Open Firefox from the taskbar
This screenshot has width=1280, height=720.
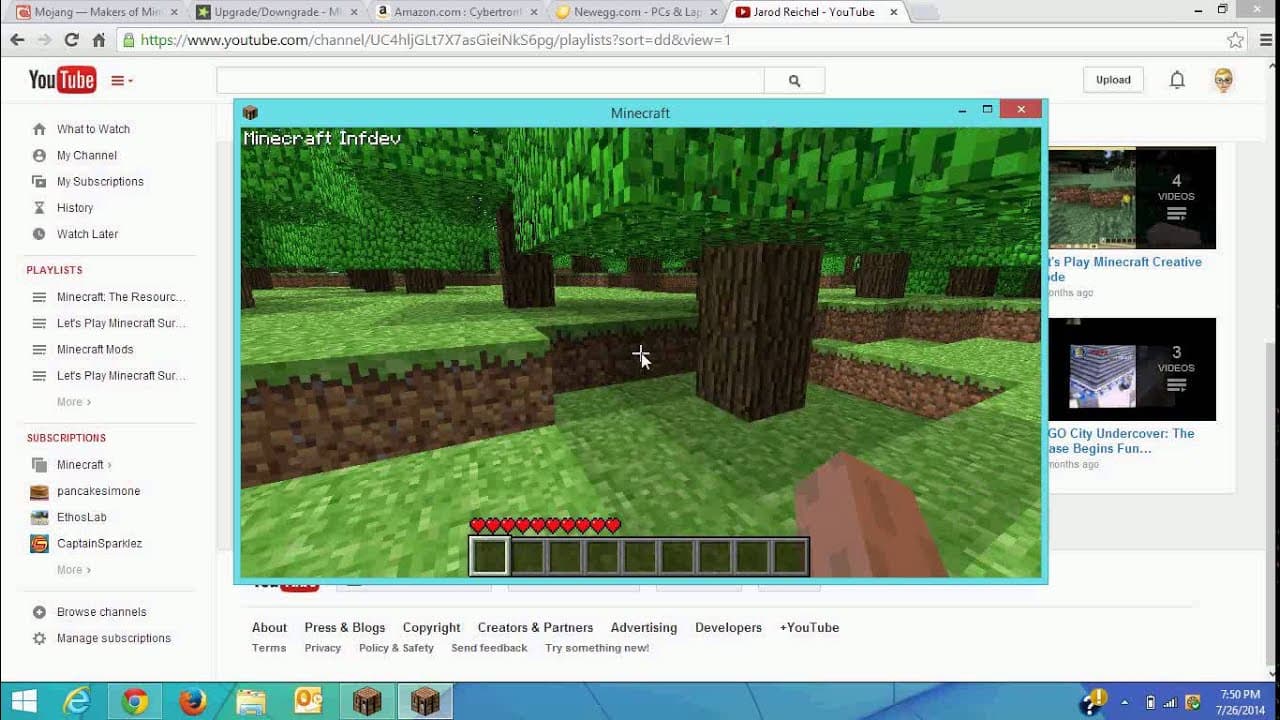pos(192,701)
